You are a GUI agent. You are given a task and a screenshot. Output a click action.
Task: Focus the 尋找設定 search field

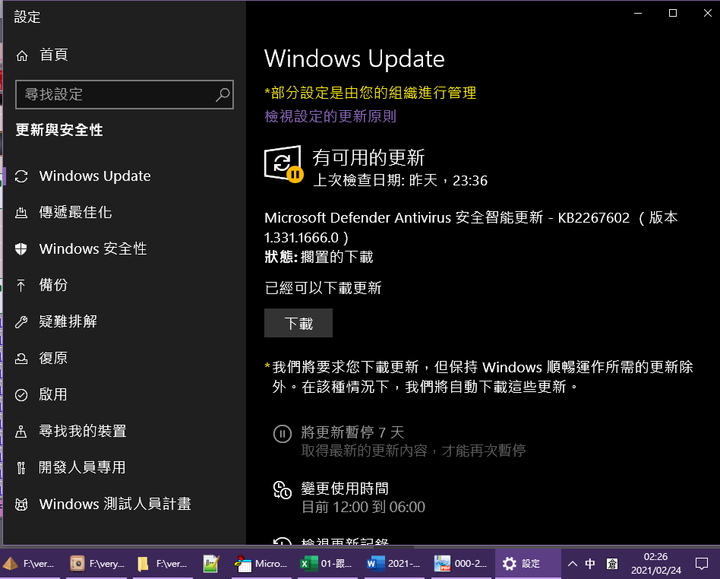124,95
